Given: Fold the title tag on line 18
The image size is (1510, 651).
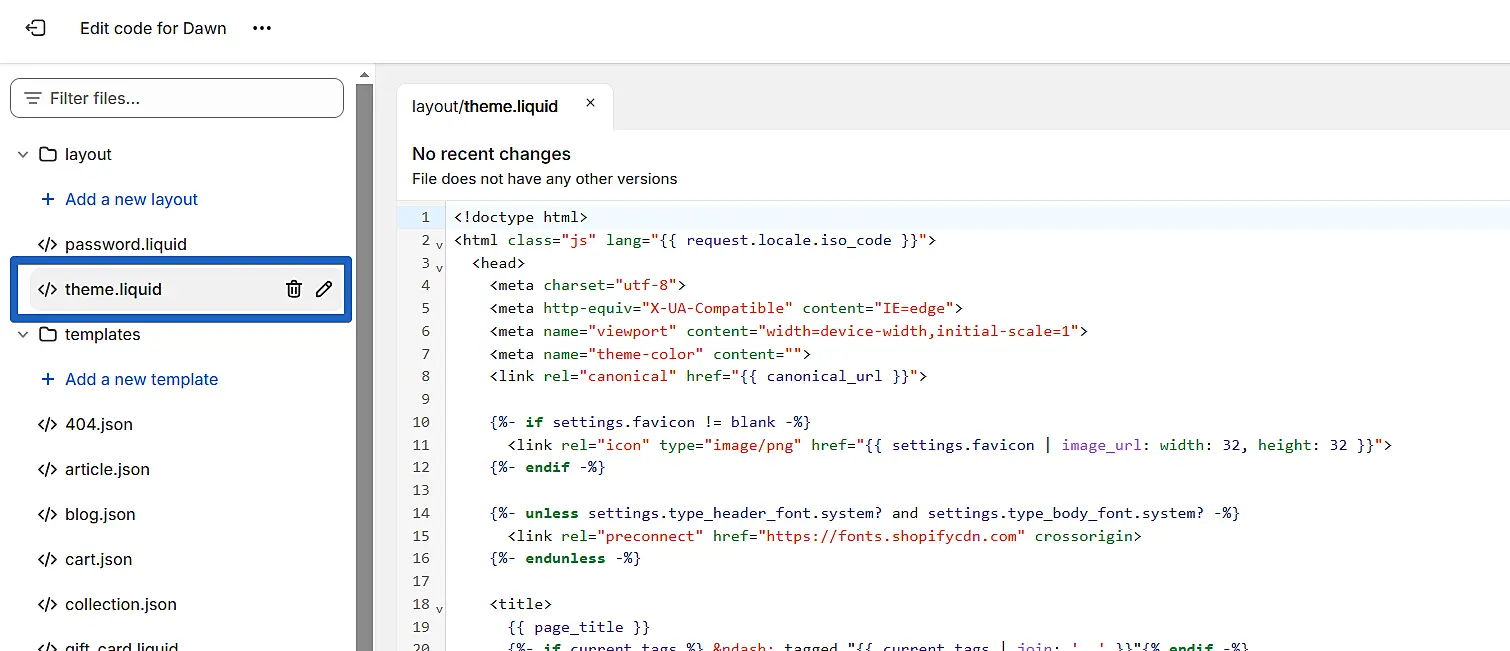Looking at the screenshot, I should (440, 607).
